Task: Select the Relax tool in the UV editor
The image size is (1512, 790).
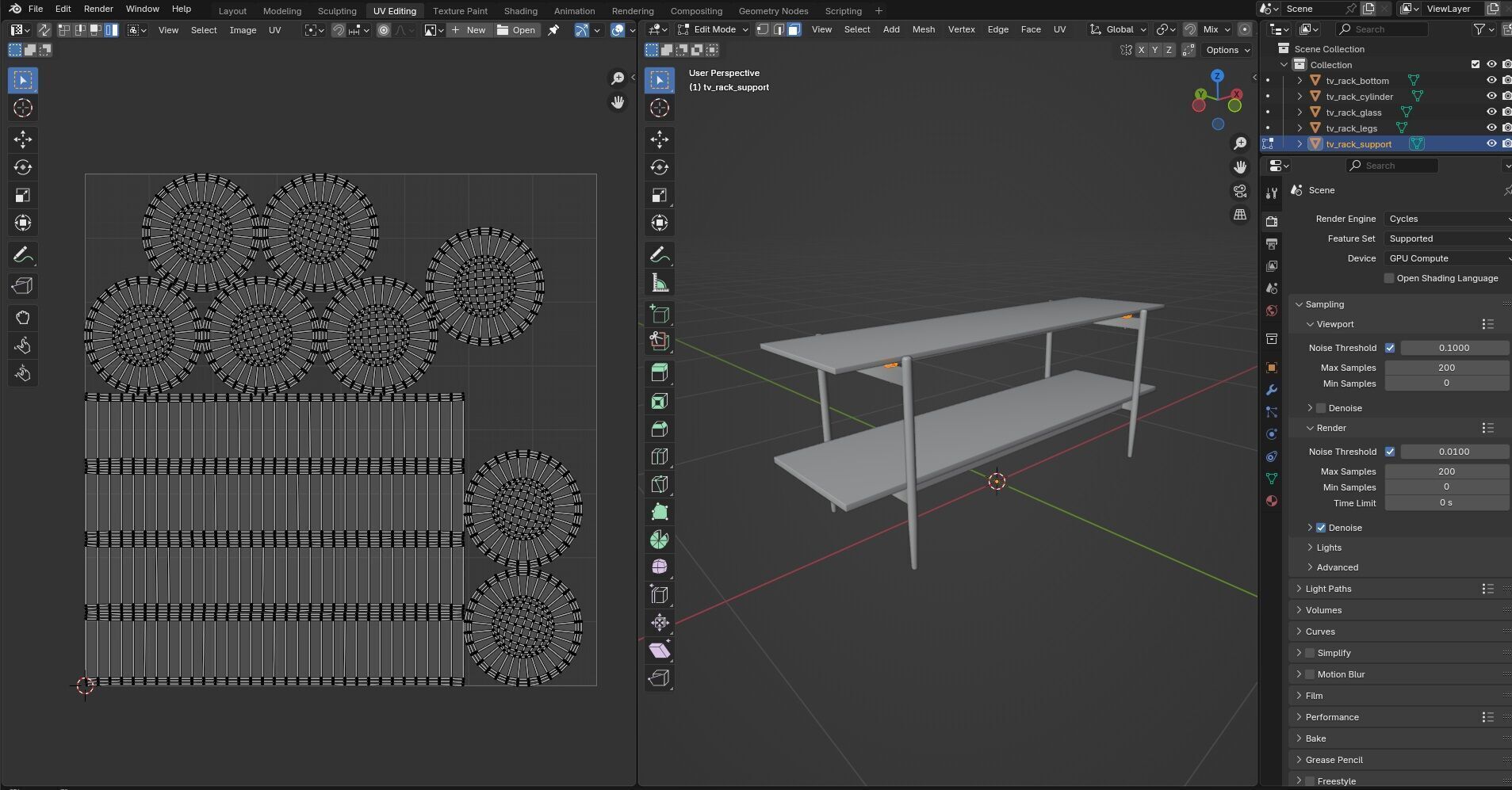Action: point(23,345)
